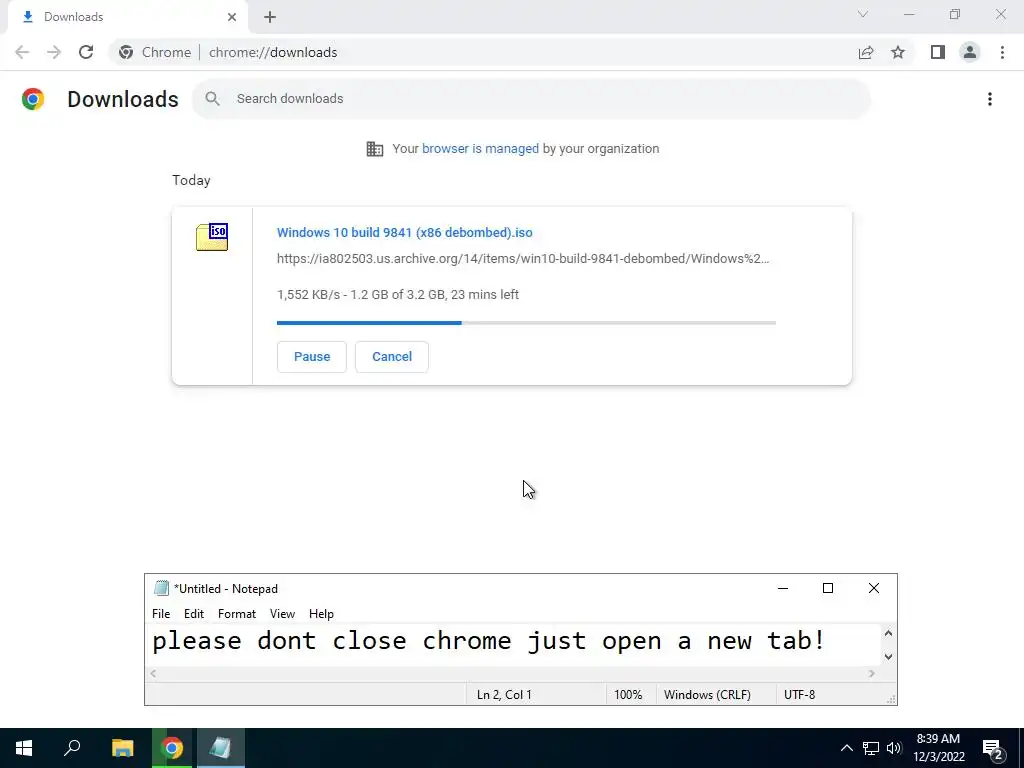1024x768 pixels.
Task: Pause the ISO download
Action: pyautogui.click(x=312, y=357)
